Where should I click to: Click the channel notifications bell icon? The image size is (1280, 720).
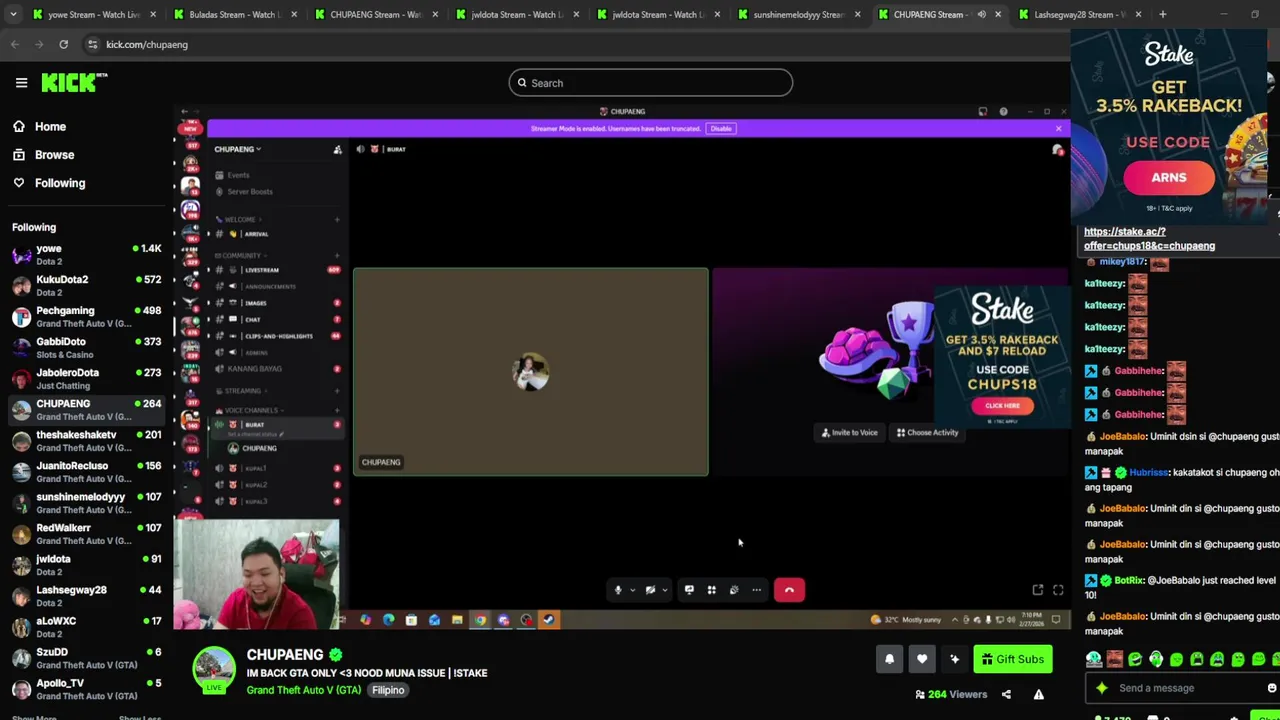889,659
